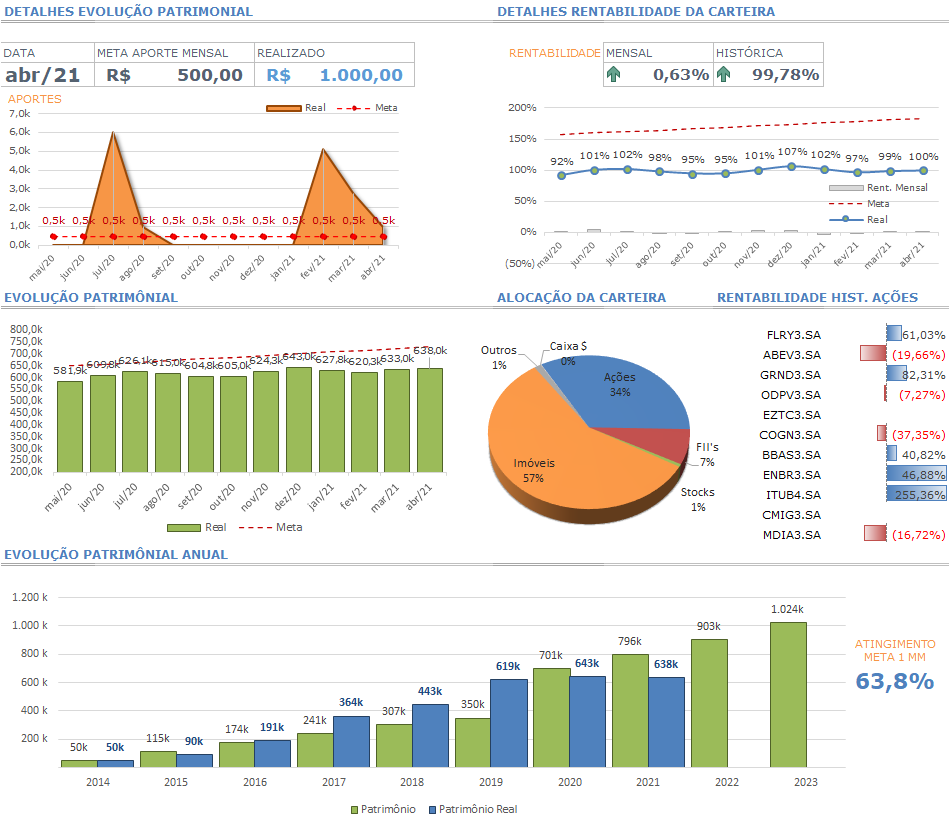Click the orange Real legend swatch in Aportes chart
The height and width of the screenshot is (826, 949).
pyautogui.click(x=284, y=108)
